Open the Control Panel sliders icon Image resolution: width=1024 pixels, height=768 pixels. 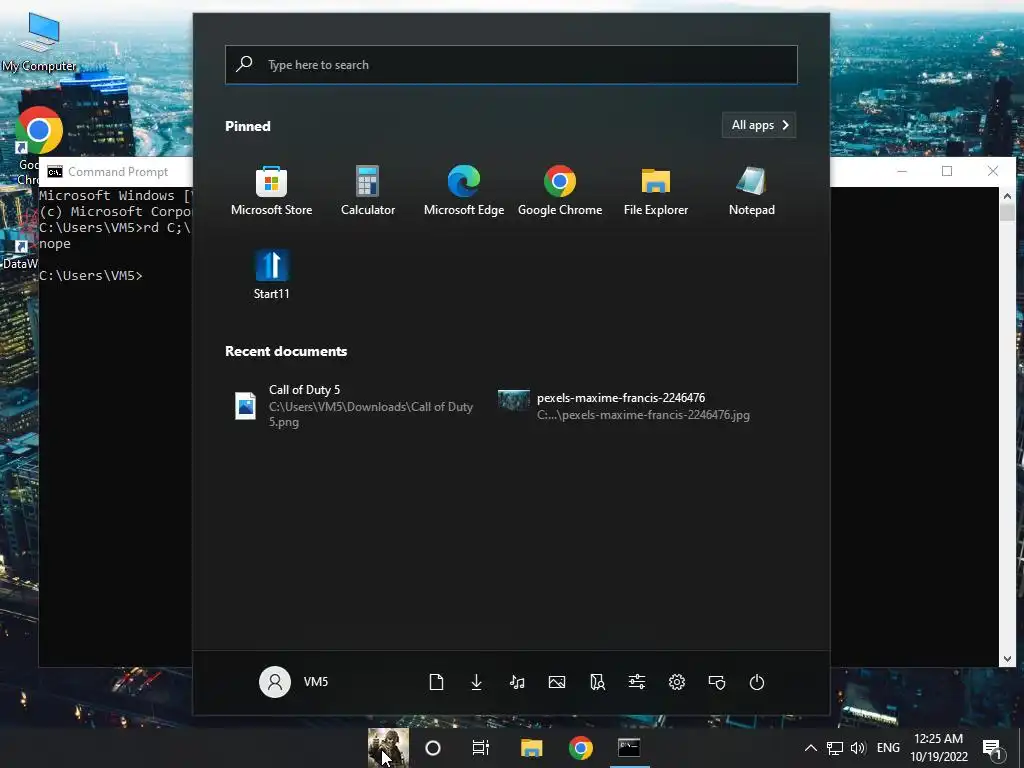[x=637, y=682]
